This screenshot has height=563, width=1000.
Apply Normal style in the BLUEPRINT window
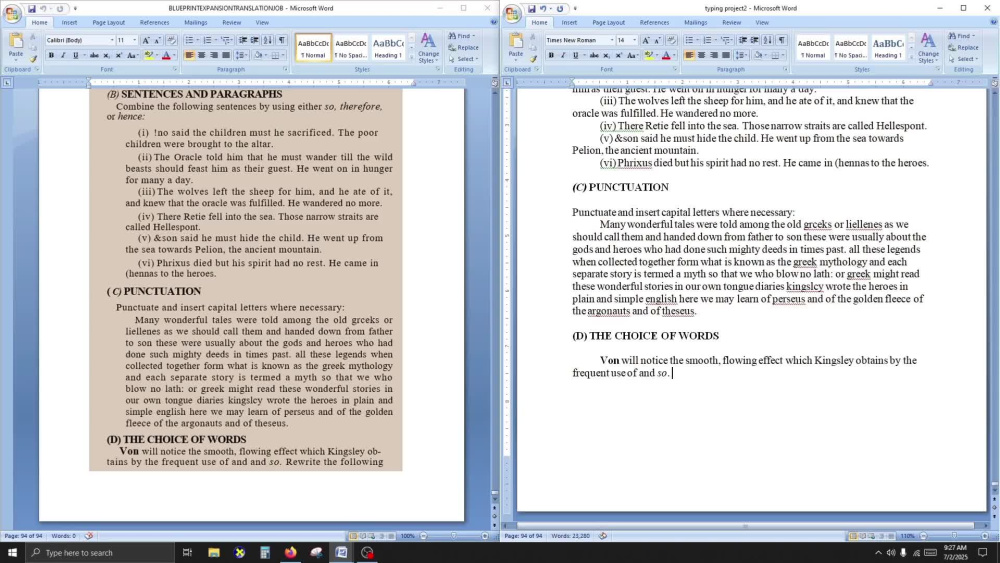coord(313,48)
